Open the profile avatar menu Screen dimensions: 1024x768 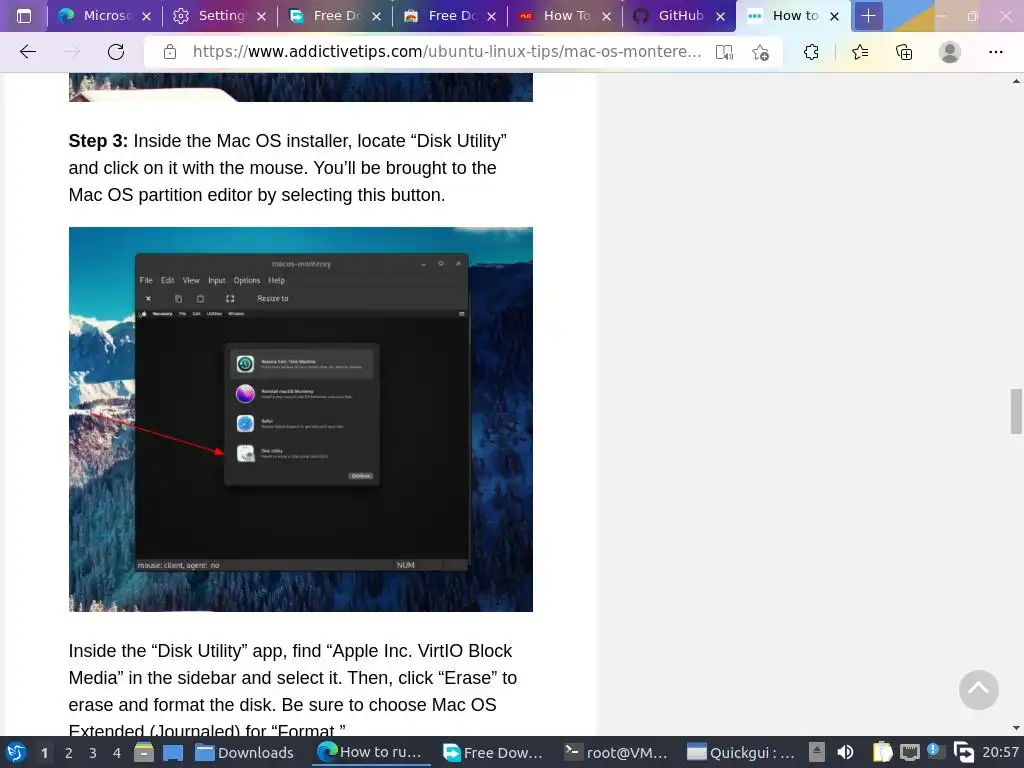point(950,52)
